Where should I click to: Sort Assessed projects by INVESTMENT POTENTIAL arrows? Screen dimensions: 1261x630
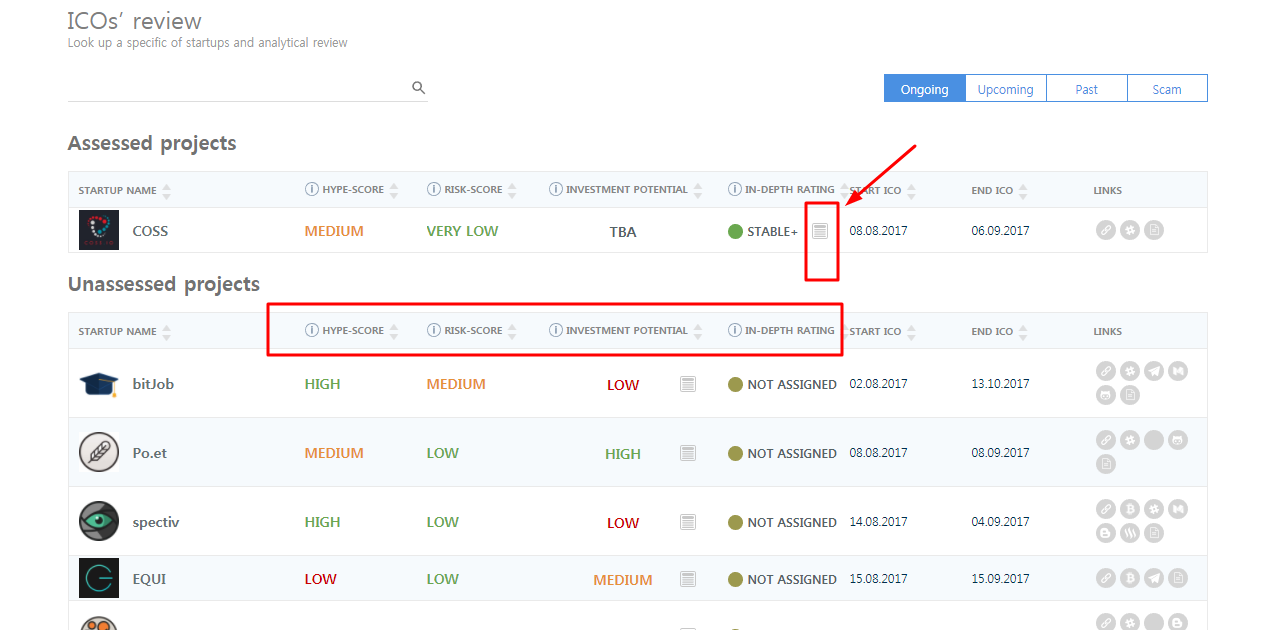click(698, 190)
